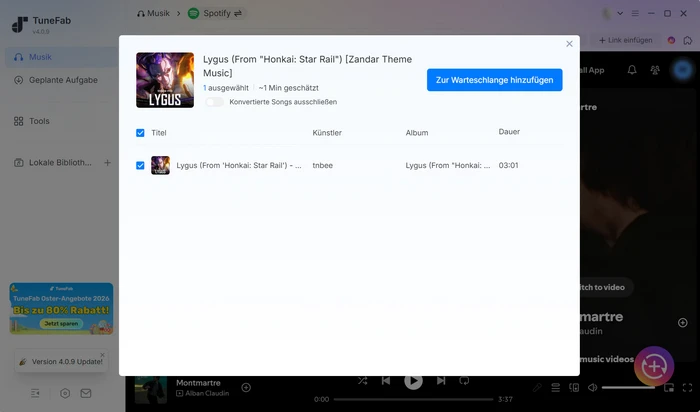The width and height of the screenshot is (700, 412).
Task: Mute via the speaker icon
Action: pos(592,387)
